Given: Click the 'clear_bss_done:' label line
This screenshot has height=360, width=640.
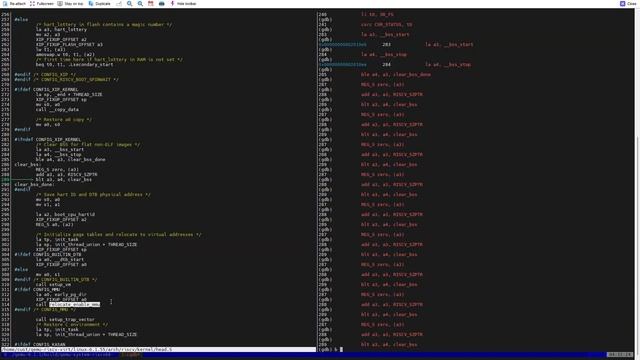Looking at the screenshot, I should (x=34, y=184).
